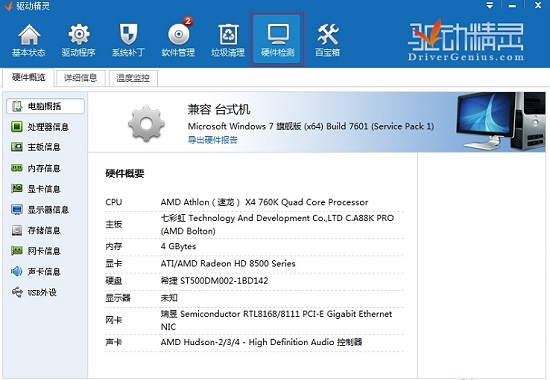This screenshot has height=380, width=550.
Task: Switch to the 硬件概览 tab
Action: [29, 78]
